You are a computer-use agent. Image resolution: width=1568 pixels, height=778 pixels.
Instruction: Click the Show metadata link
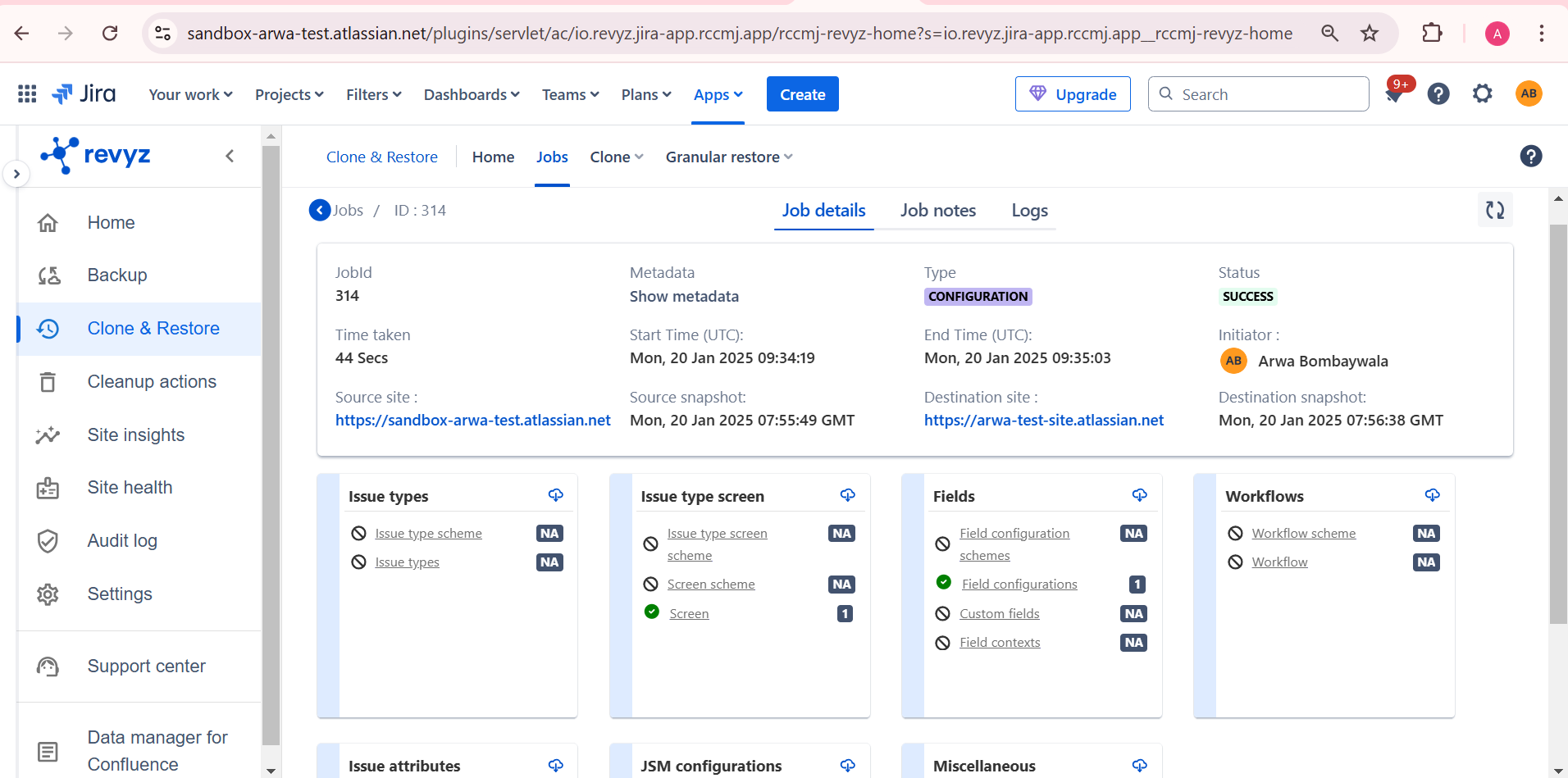[684, 297]
